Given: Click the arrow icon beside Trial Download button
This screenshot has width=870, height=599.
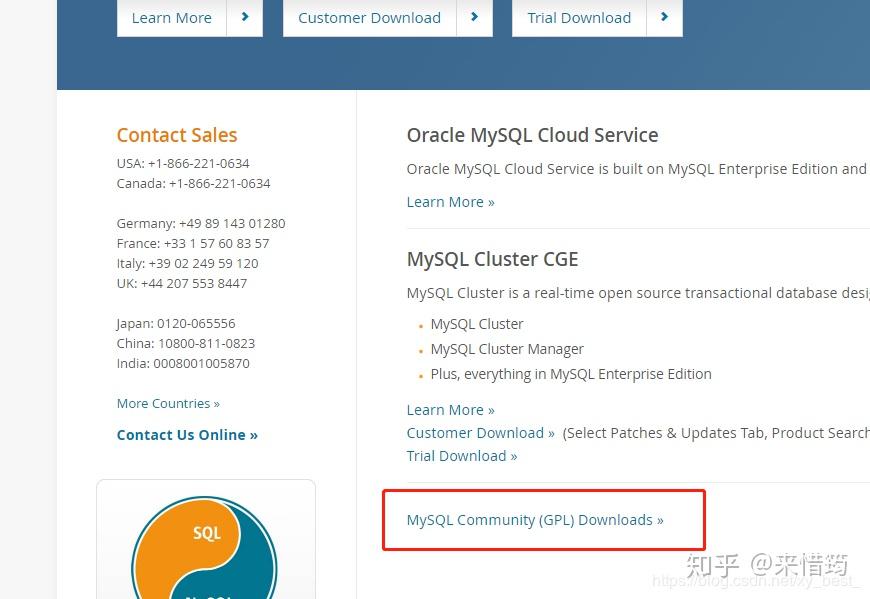Looking at the screenshot, I should (x=665, y=17).
